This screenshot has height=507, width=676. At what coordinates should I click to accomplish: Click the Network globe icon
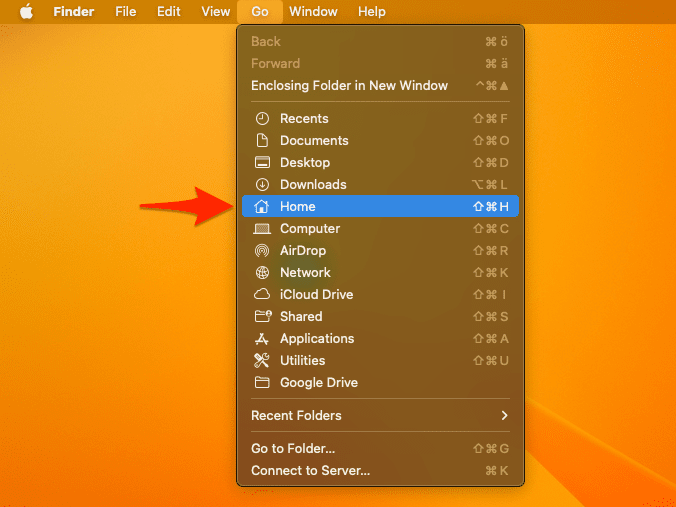262,273
